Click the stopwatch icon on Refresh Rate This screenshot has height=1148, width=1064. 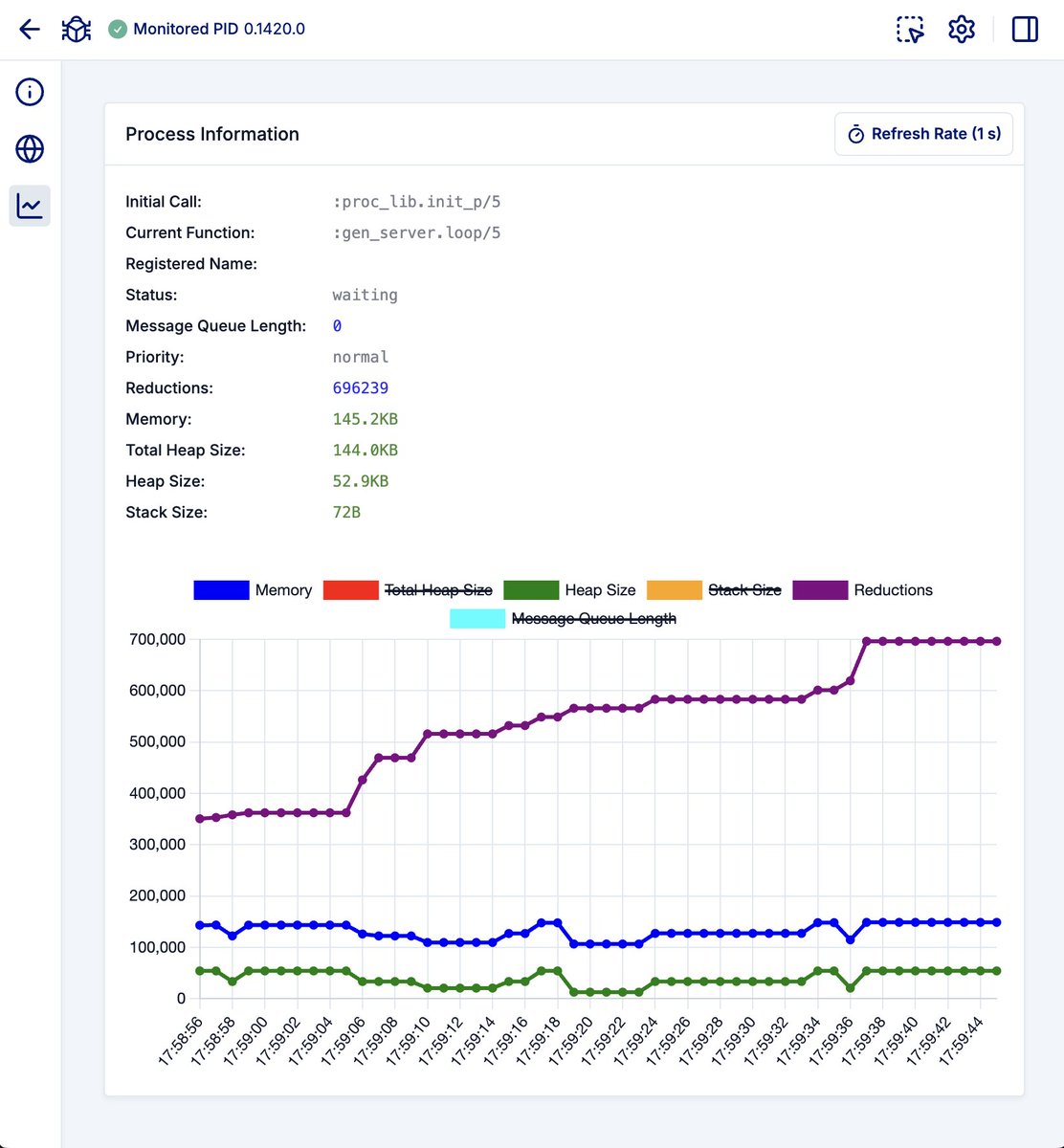coord(856,134)
